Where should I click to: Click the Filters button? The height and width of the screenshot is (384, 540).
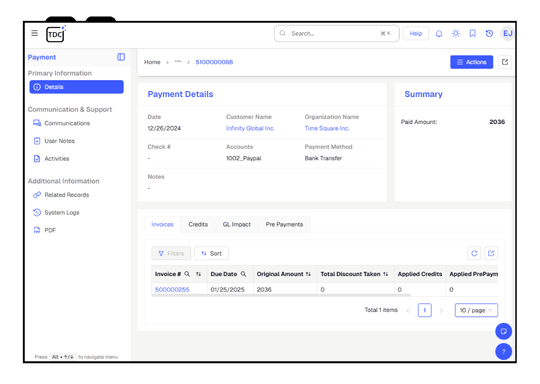tap(171, 253)
